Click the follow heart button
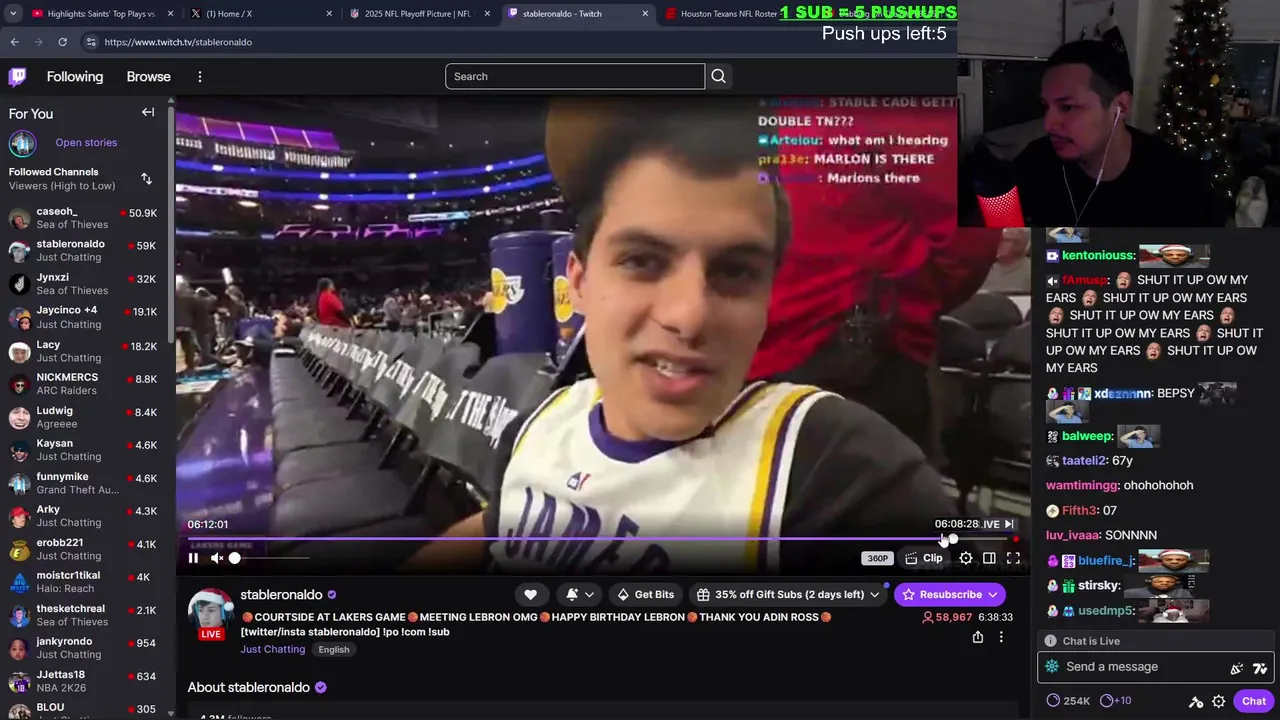The height and width of the screenshot is (720, 1280). [530, 594]
